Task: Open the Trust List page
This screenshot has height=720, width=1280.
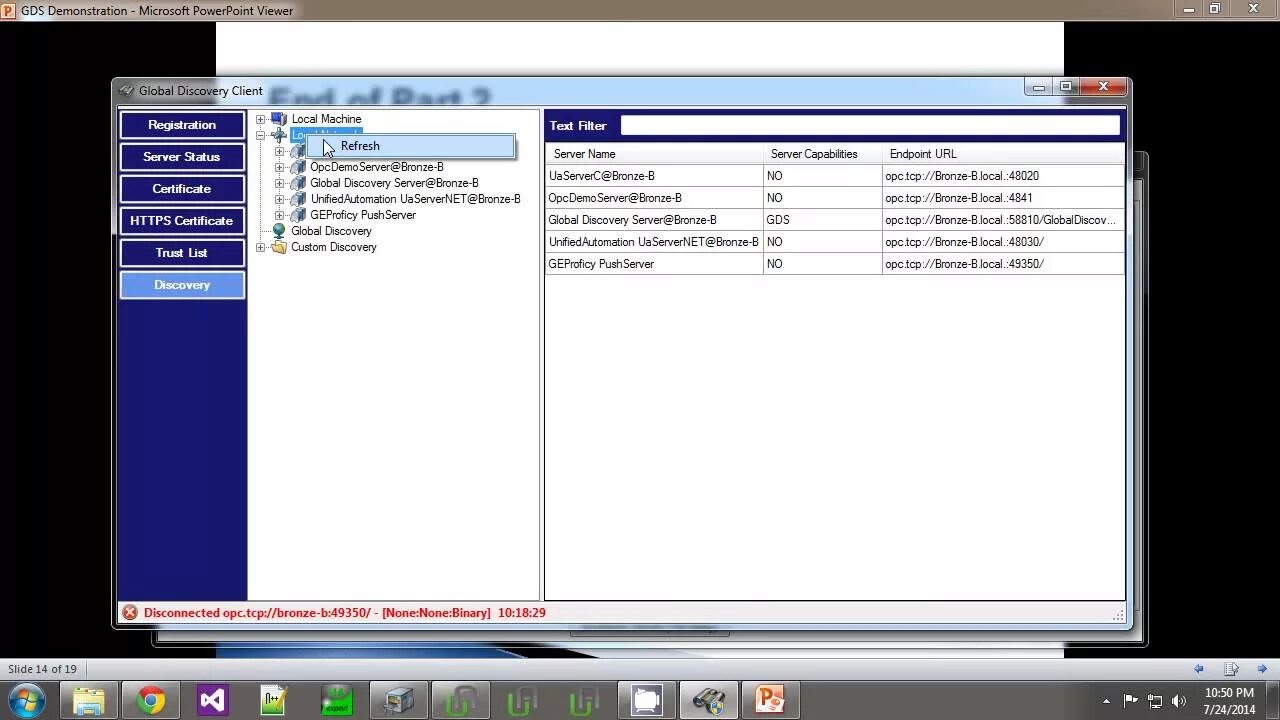Action: [182, 253]
